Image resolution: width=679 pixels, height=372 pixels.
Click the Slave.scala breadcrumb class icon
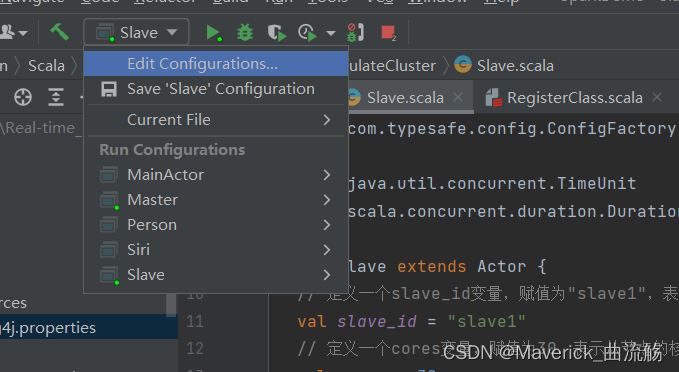click(463, 65)
